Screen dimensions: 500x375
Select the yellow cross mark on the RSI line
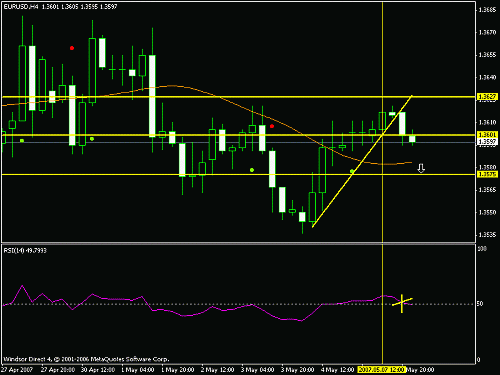402,303
